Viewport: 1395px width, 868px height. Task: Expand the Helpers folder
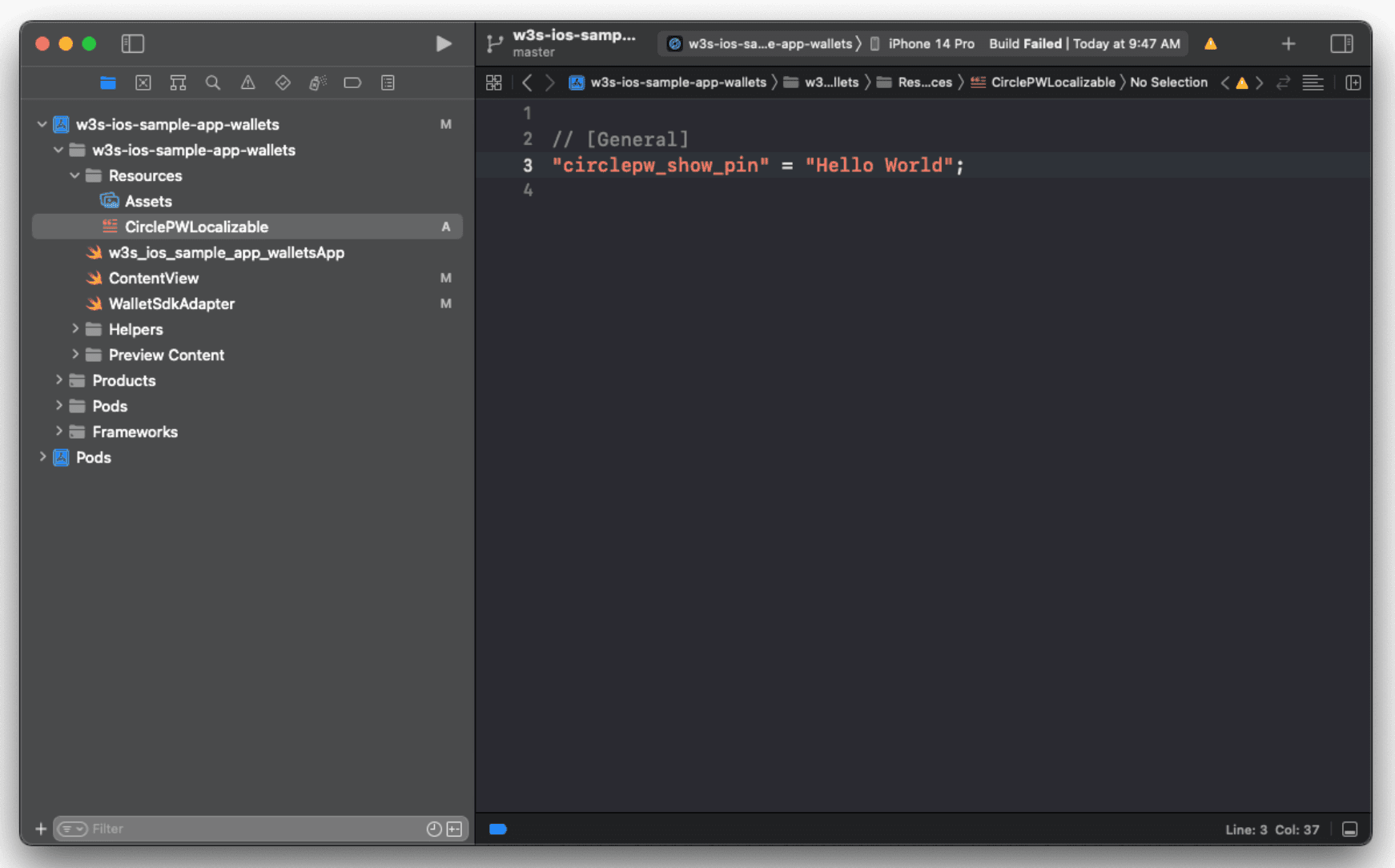tap(75, 329)
